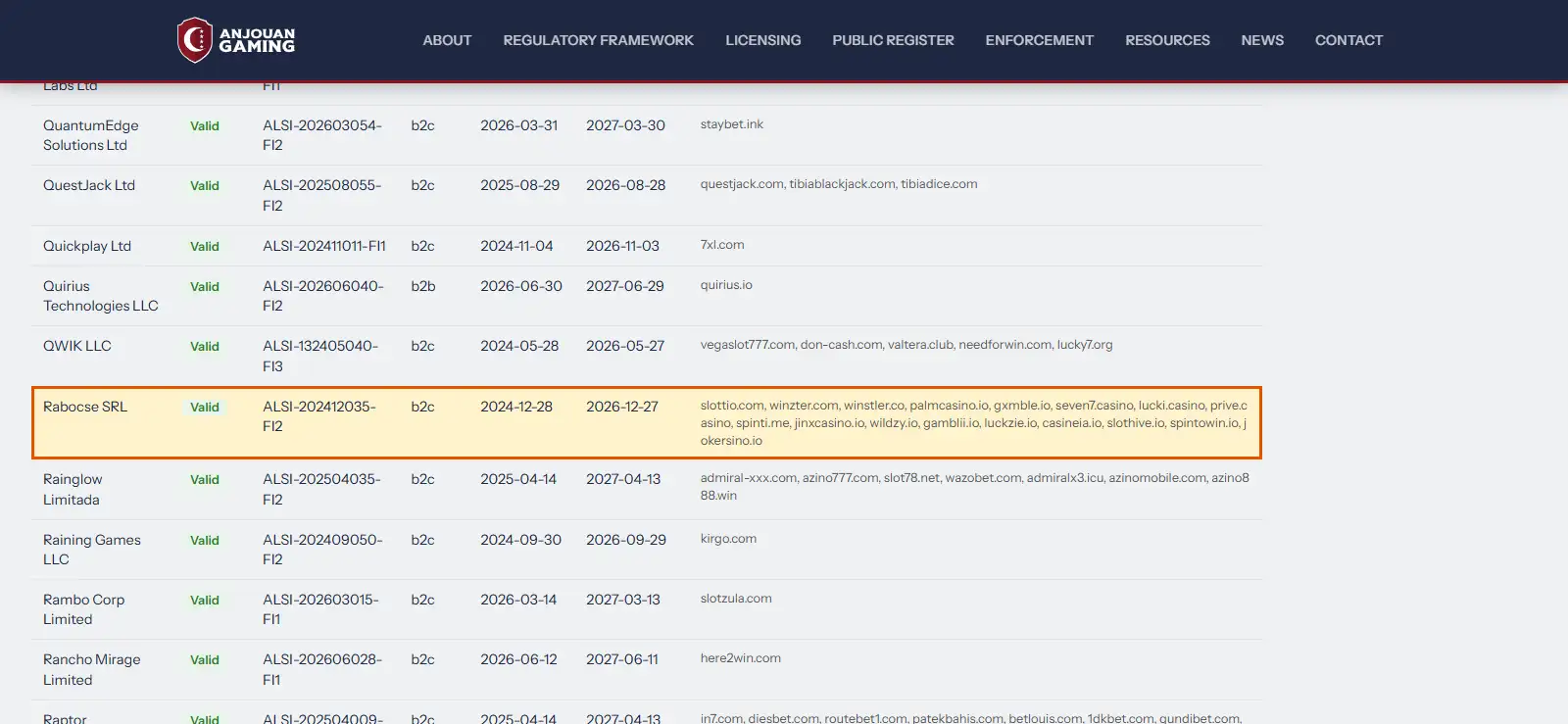1568x724 pixels.
Task: Click the Valid status for QuestJack Ltd
Action: 205,186
